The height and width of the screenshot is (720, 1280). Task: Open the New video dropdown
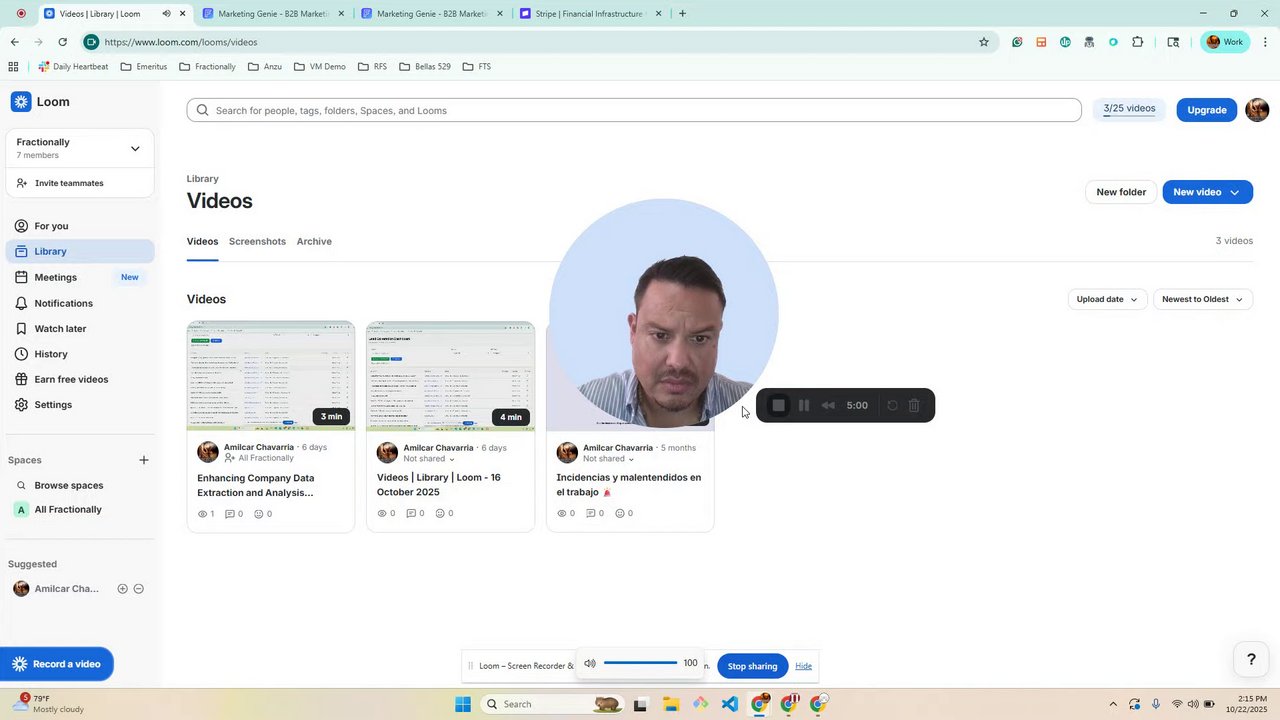click(x=1207, y=192)
